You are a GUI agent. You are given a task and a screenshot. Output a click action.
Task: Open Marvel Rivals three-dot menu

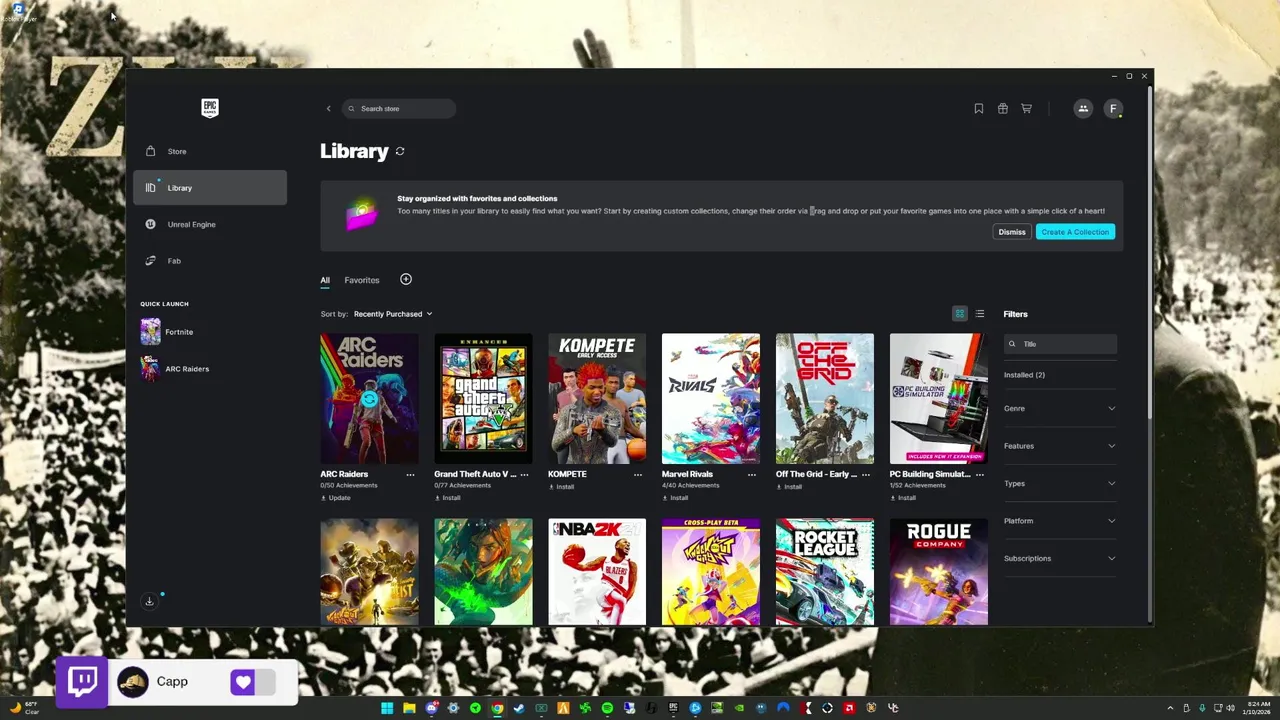(x=752, y=475)
